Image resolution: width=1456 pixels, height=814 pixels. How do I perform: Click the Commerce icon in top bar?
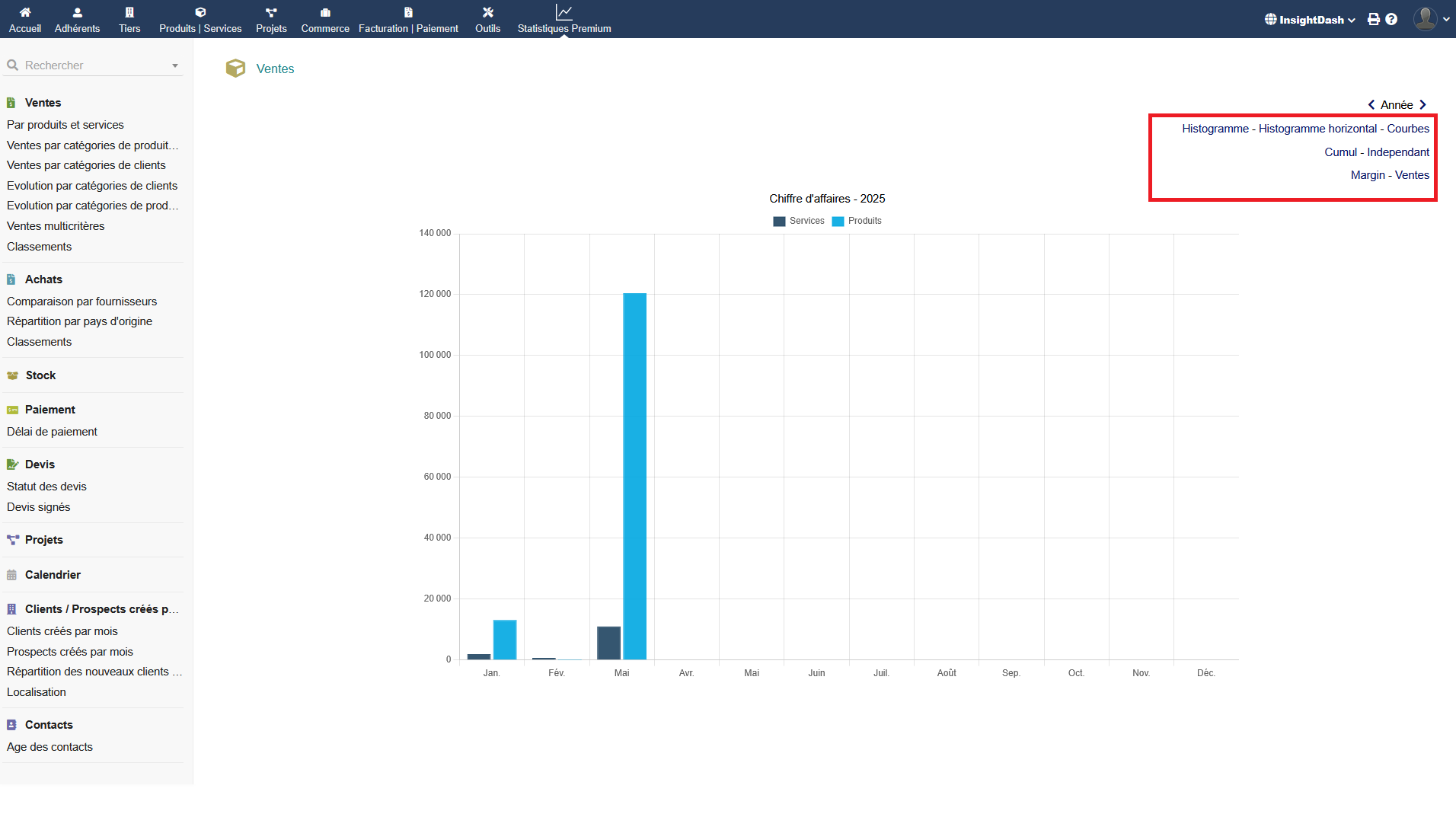[325, 12]
